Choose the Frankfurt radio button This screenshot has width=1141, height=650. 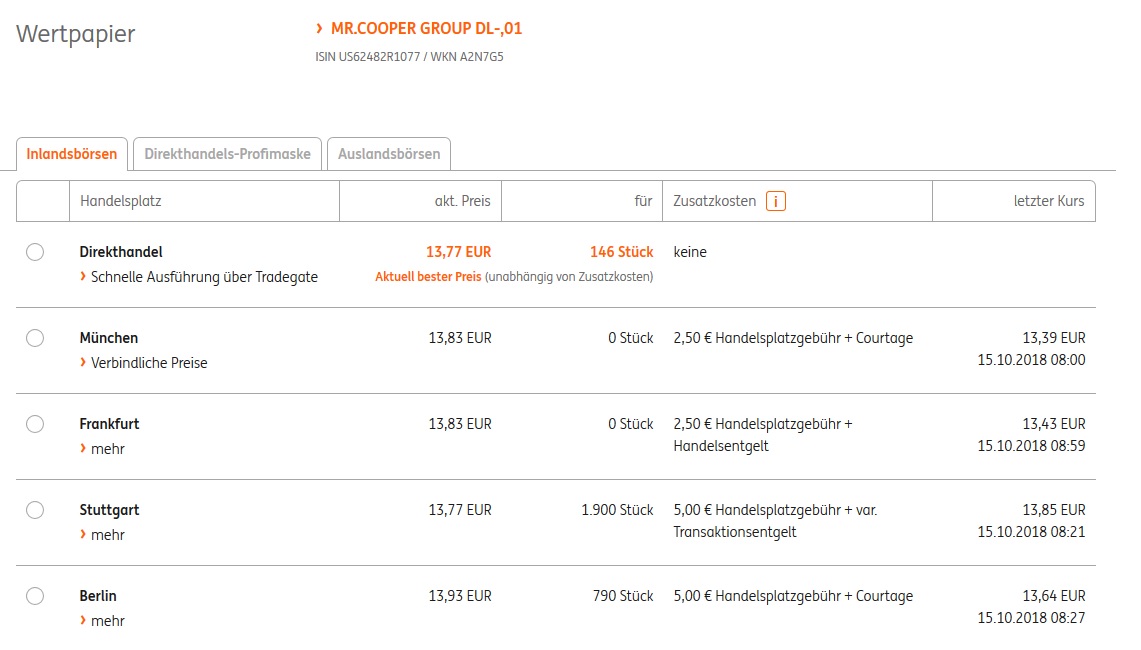pyautogui.click(x=35, y=424)
